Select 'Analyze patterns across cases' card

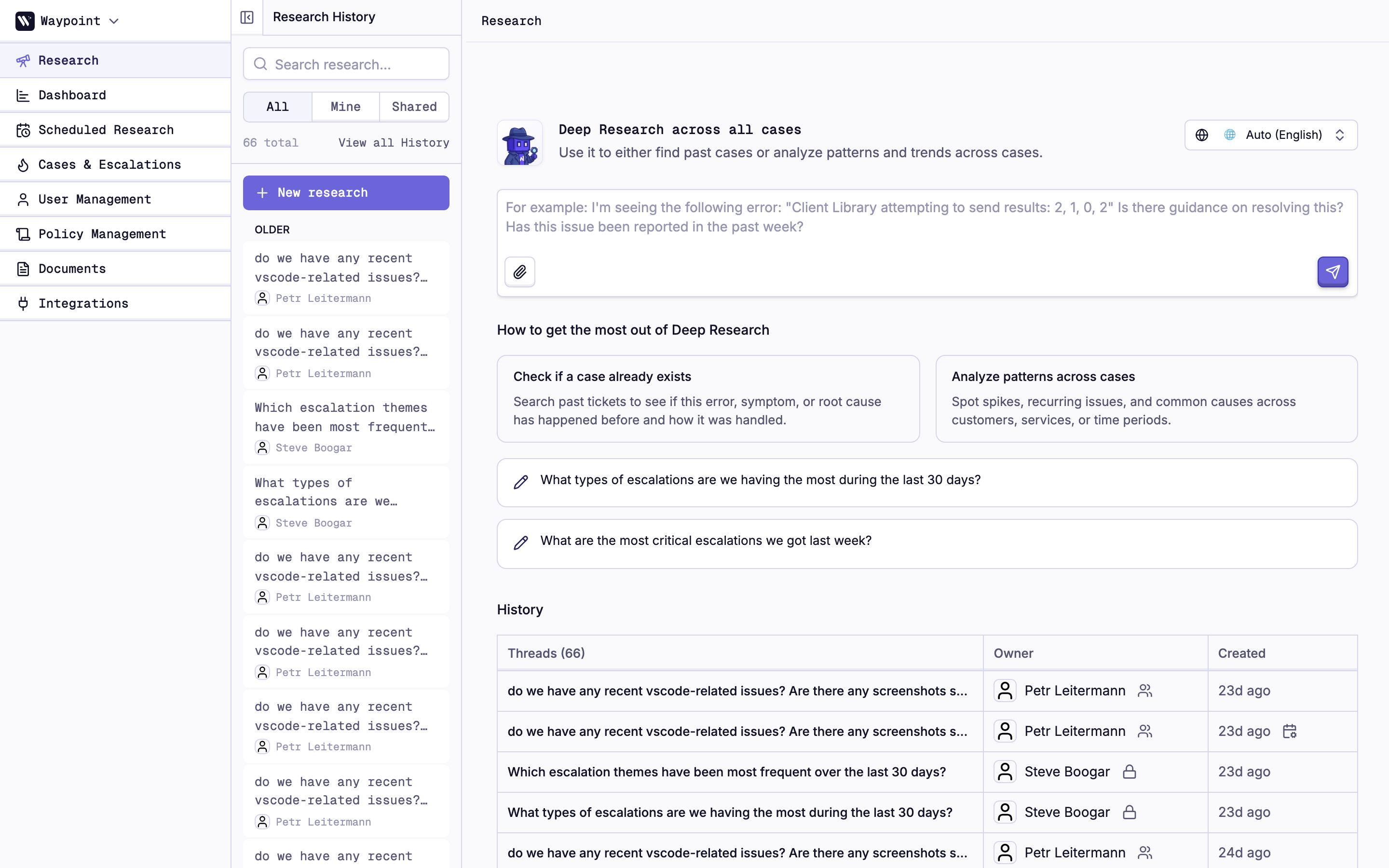point(1146,398)
